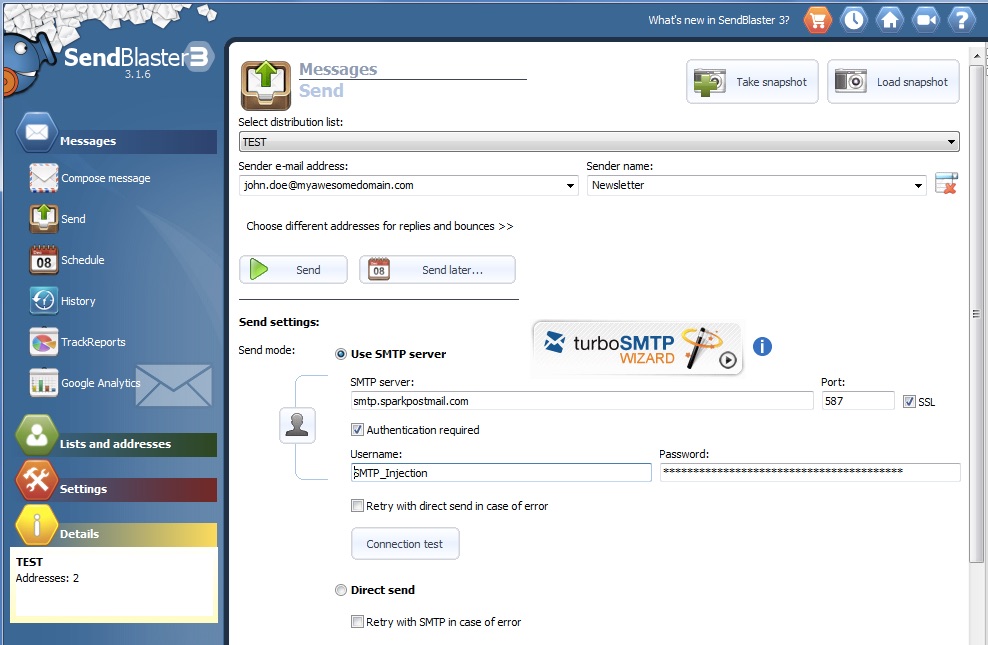Screen dimensions: 988x645
Task: Open the History clock icon
Action: click(x=43, y=300)
